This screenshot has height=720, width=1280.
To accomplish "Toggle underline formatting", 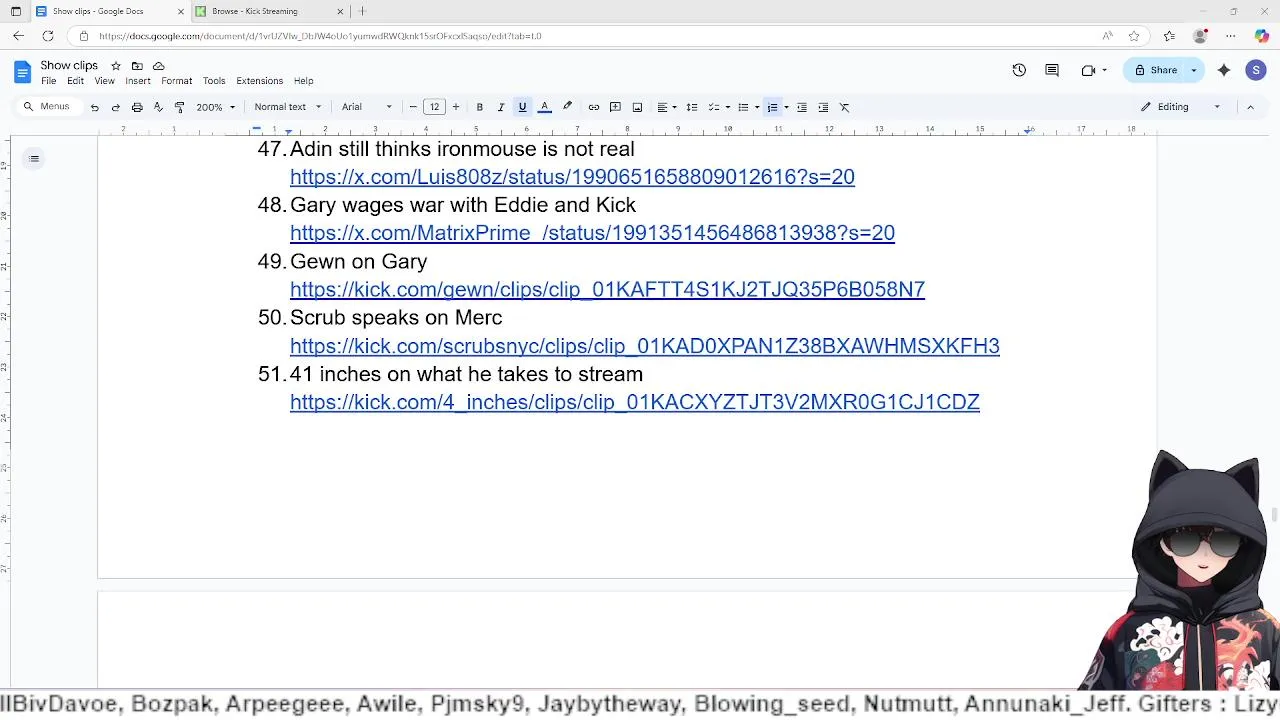I will [522, 107].
